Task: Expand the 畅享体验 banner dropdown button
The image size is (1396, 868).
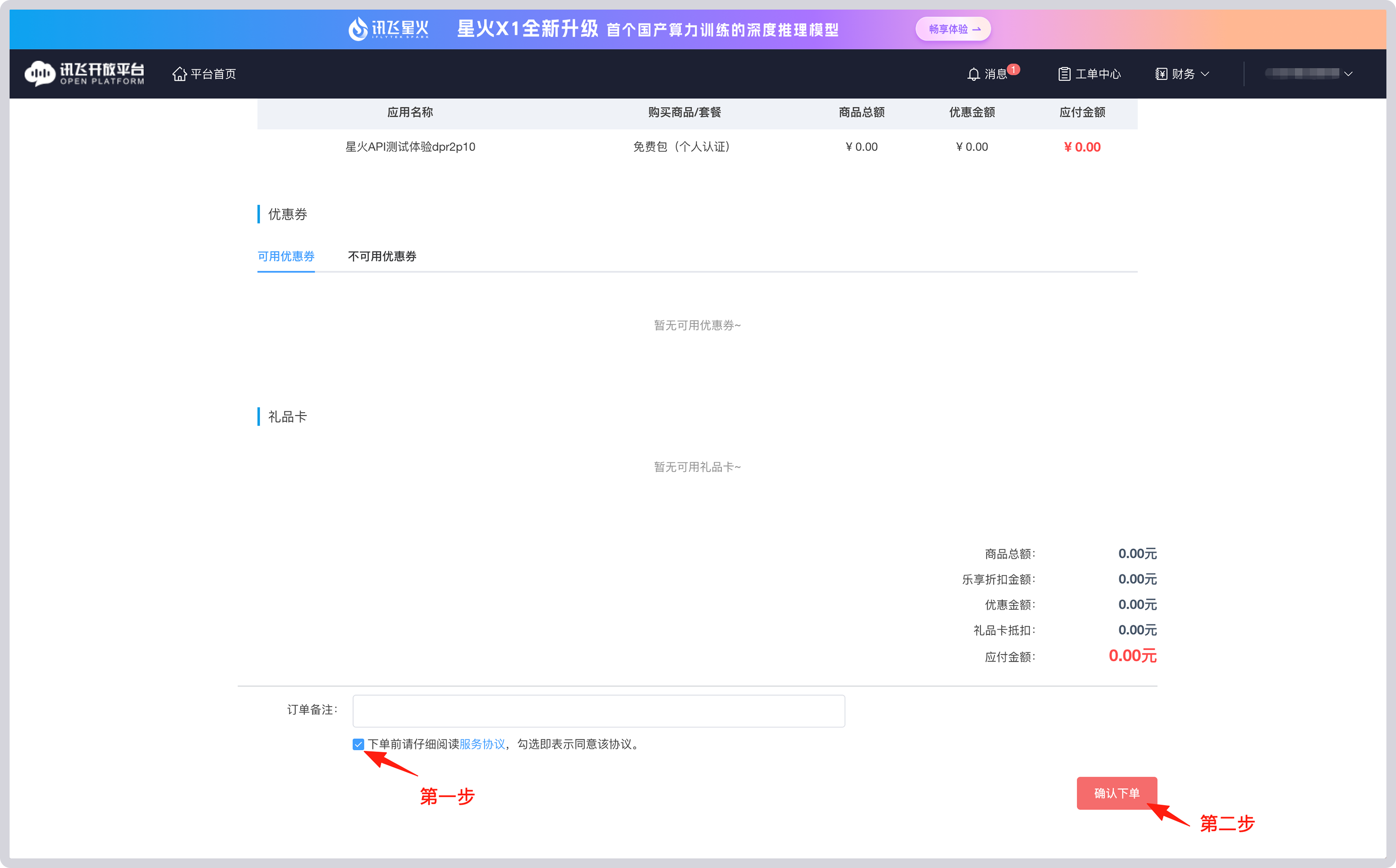Action: [x=953, y=29]
